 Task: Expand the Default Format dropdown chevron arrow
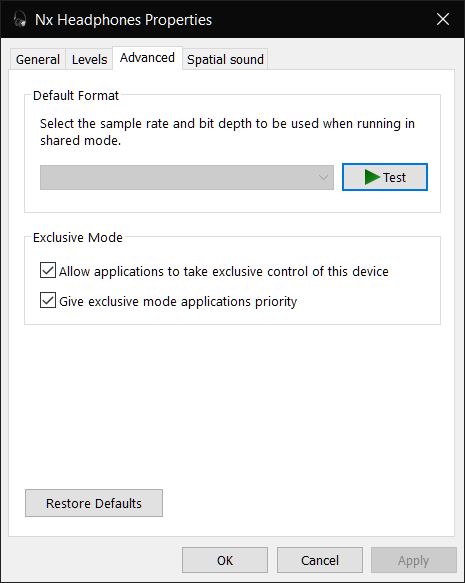click(323, 177)
